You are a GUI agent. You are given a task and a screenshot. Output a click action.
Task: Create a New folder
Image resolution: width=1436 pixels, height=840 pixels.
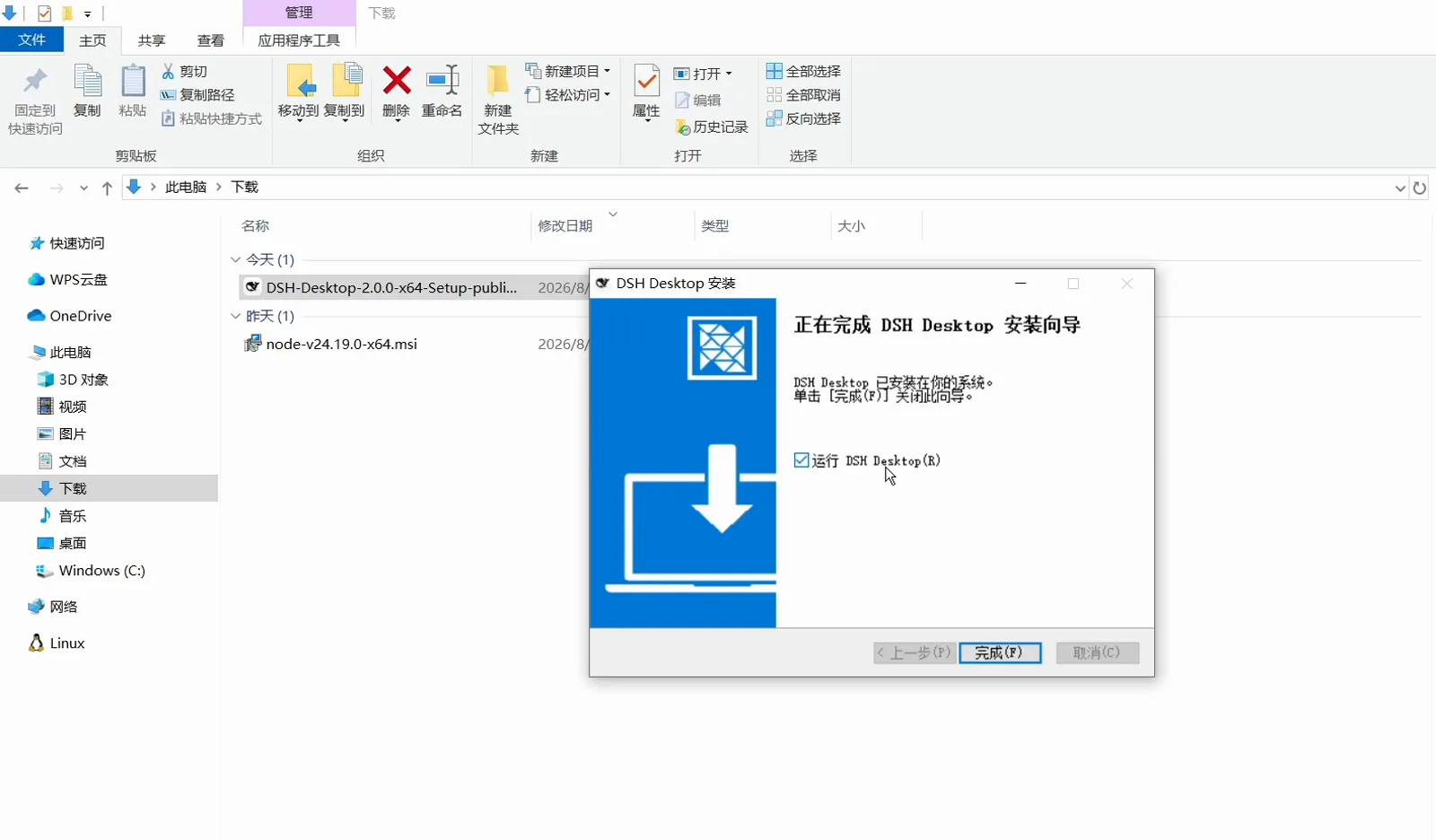pyautogui.click(x=498, y=100)
